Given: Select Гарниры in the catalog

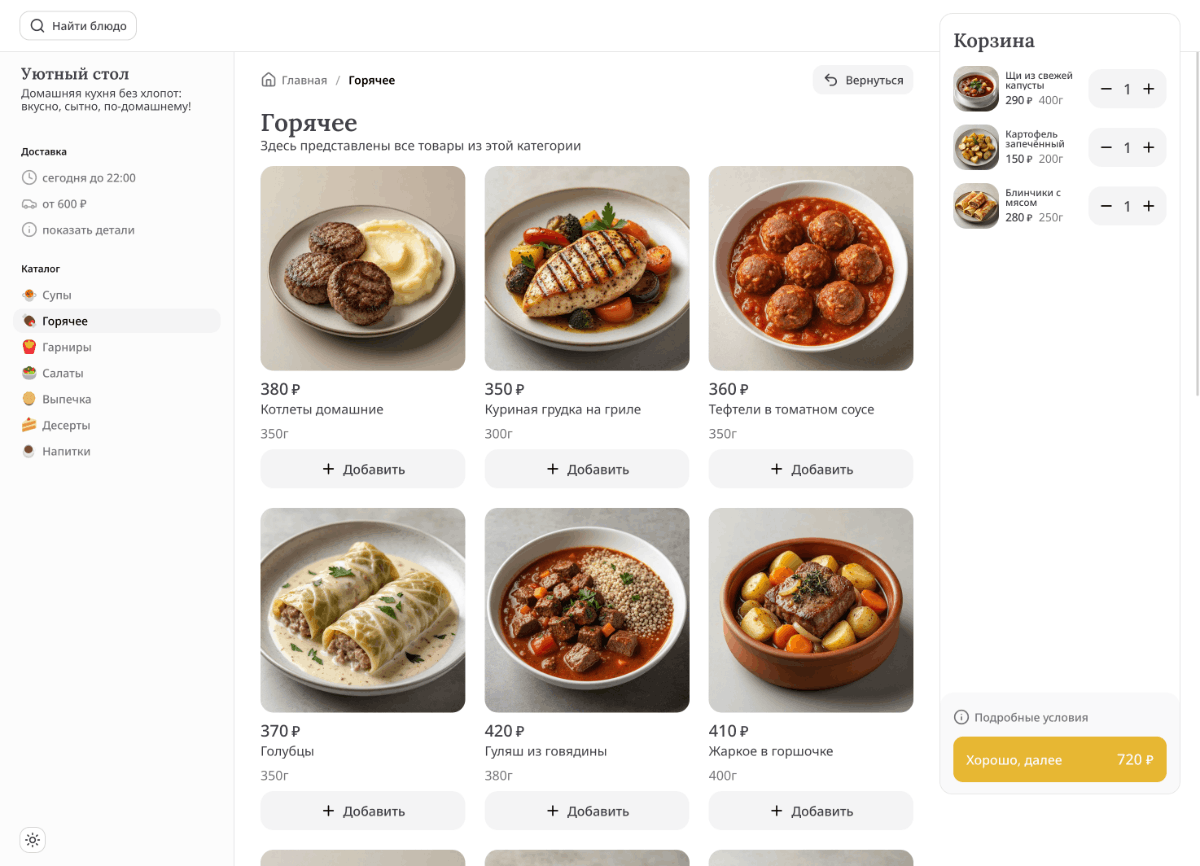Looking at the screenshot, I should 66,347.
